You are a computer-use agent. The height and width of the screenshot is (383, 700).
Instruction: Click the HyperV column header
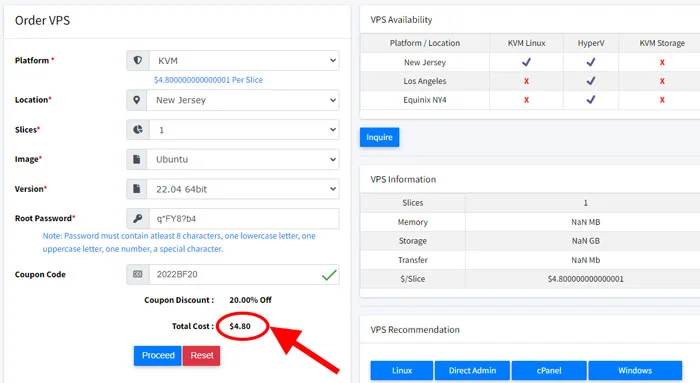point(591,43)
